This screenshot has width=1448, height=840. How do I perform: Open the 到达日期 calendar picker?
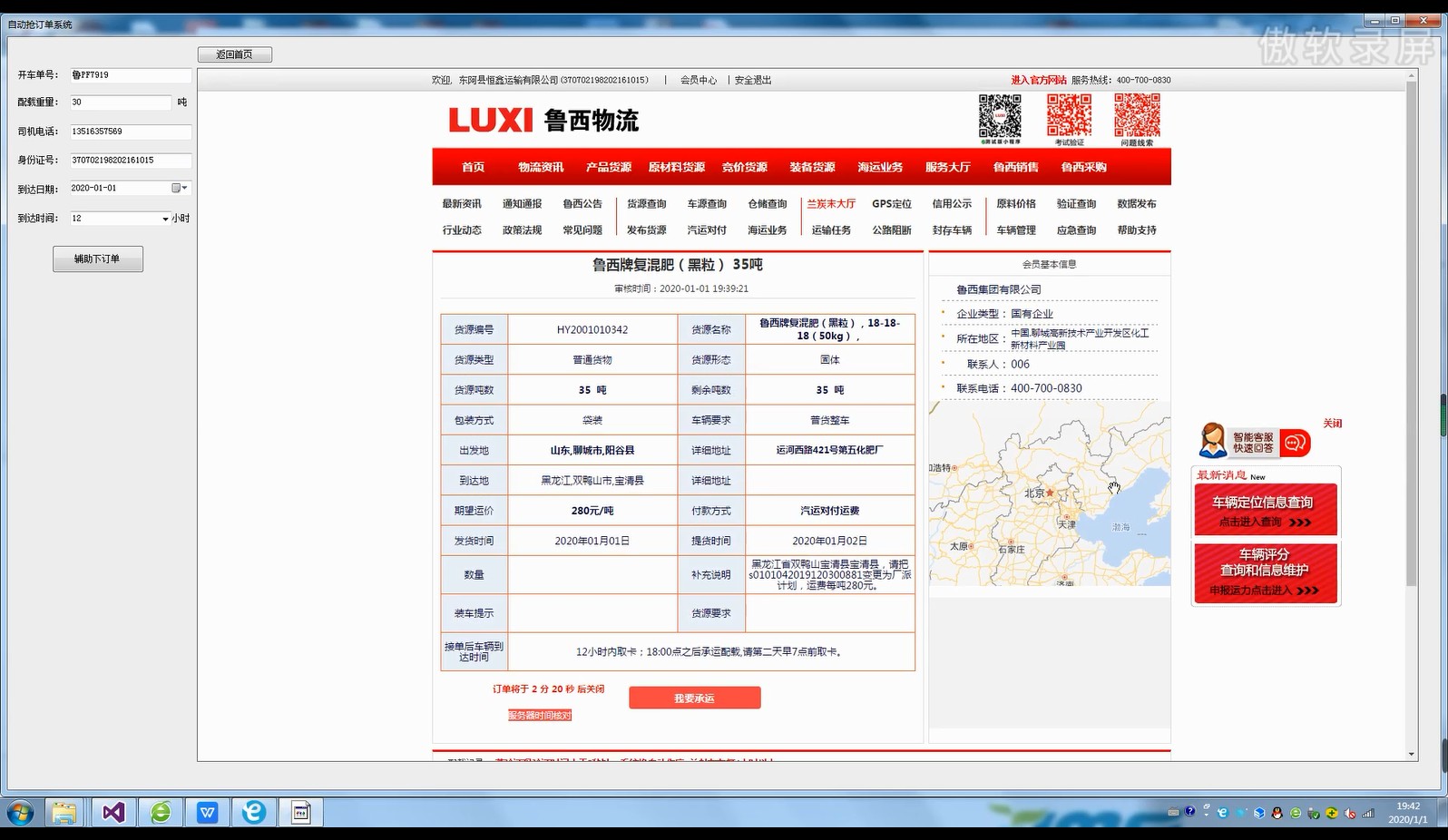(180, 188)
